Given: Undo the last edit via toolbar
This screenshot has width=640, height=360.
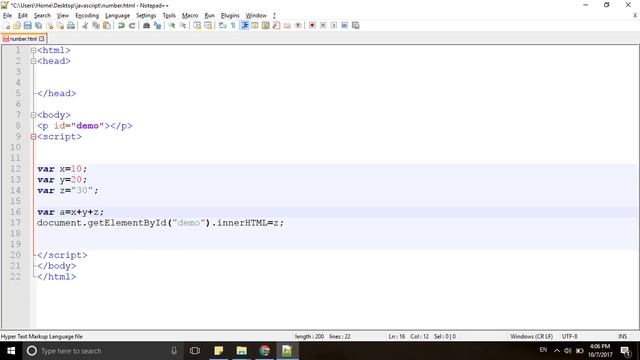Looking at the screenshot, I should coord(121,25).
